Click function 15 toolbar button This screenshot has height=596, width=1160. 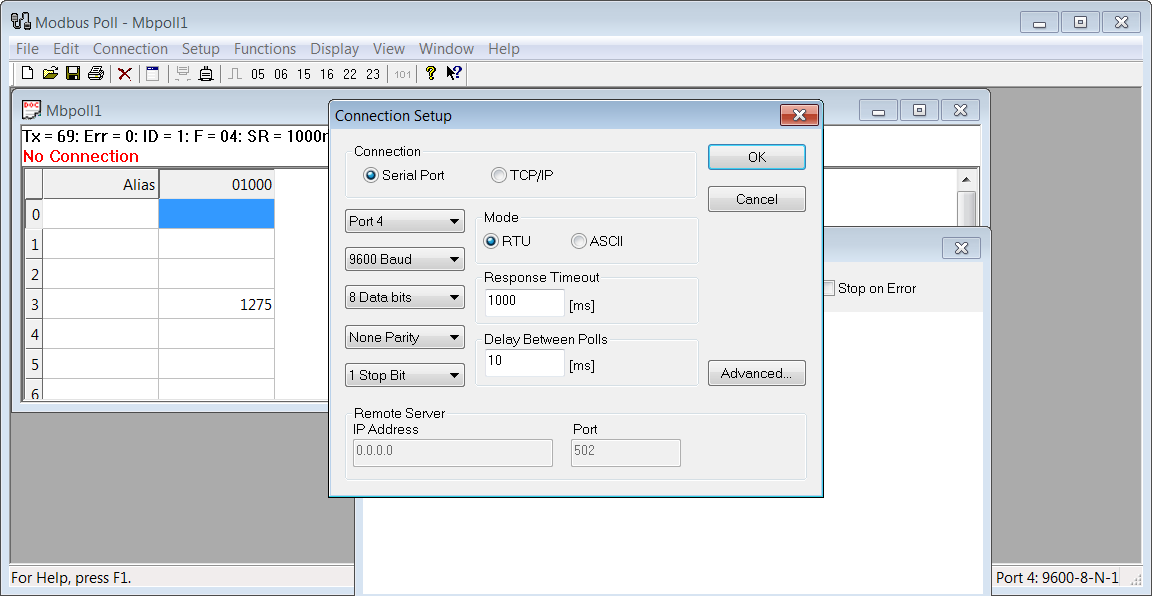click(304, 74)
